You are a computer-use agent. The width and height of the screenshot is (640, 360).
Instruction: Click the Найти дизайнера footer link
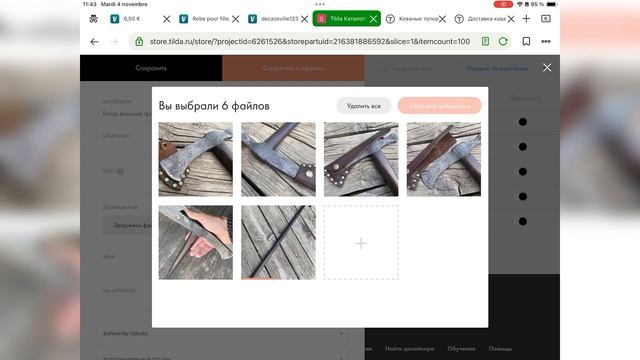pos(409,349)
